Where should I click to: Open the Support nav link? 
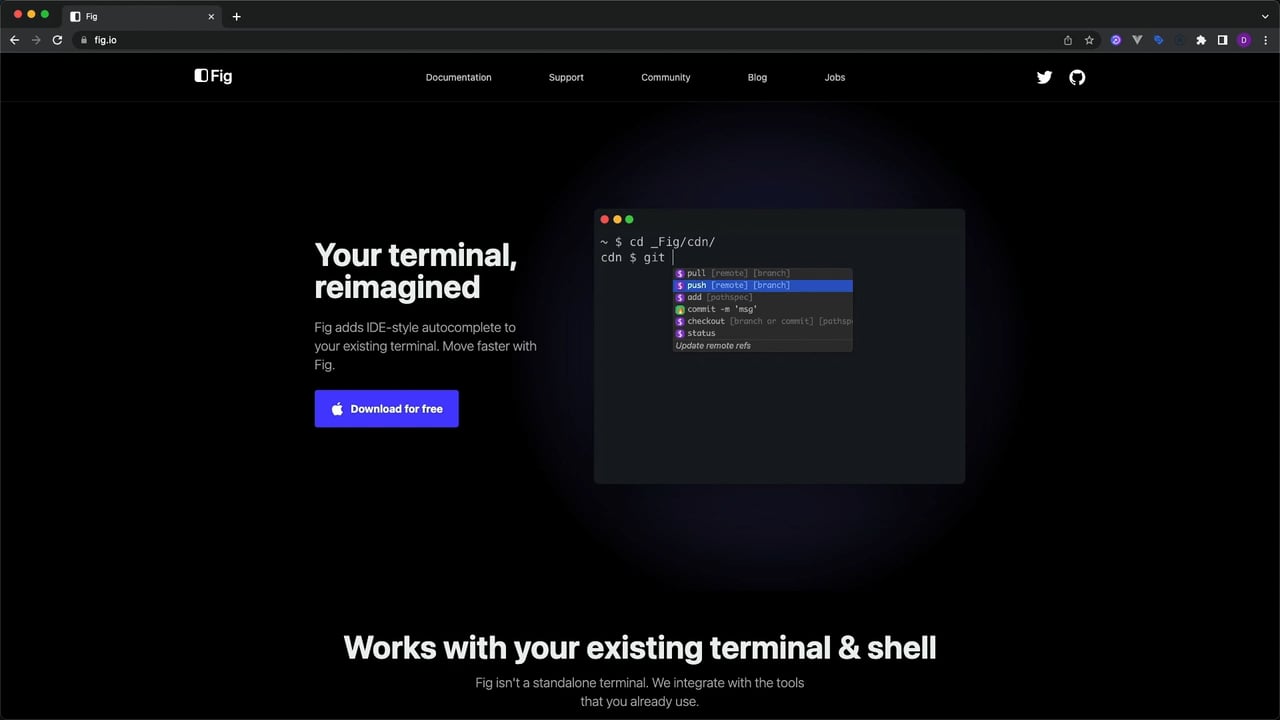pyautogui.click(x=566, y=77)
